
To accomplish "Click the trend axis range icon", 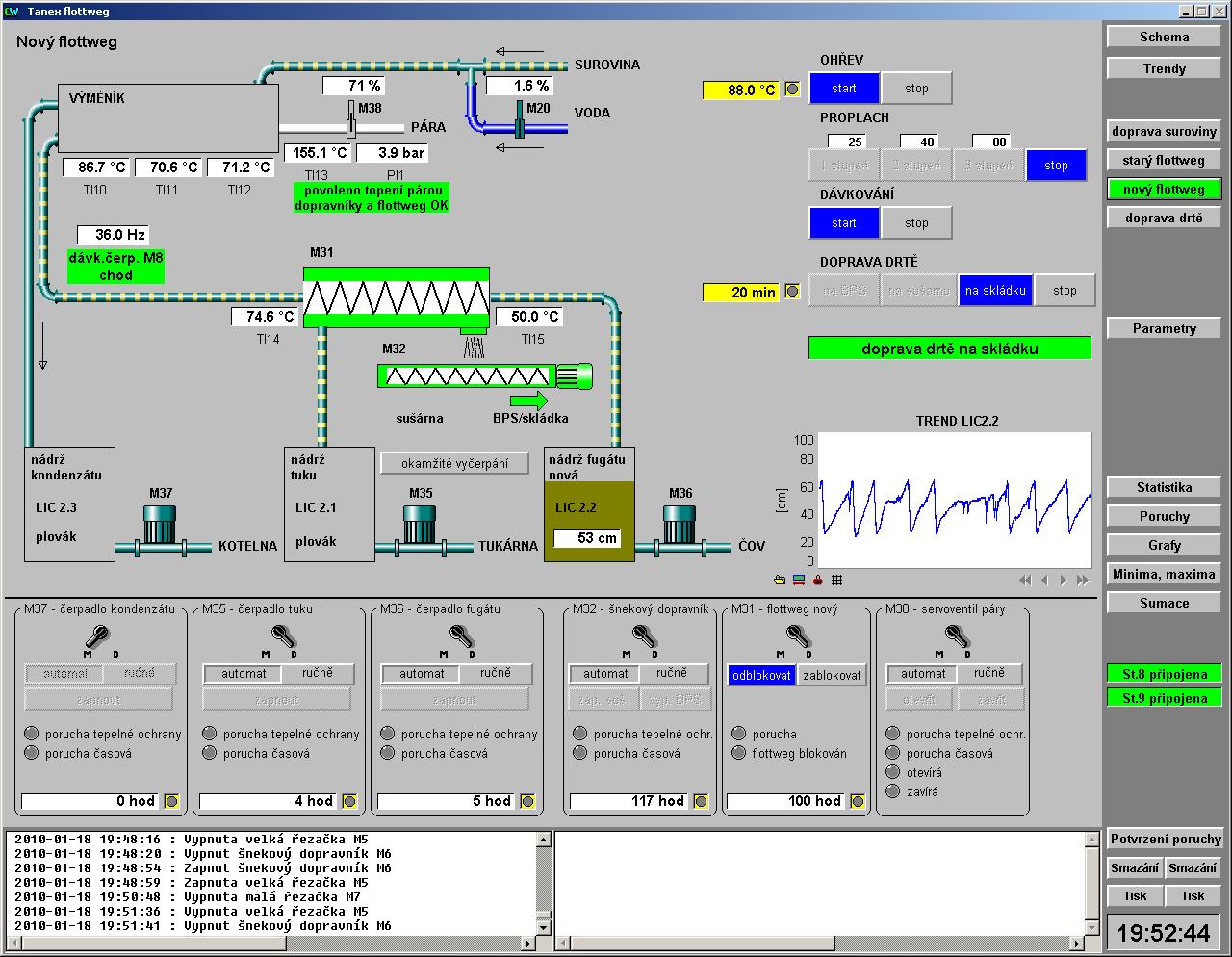I will pos(799,581).
